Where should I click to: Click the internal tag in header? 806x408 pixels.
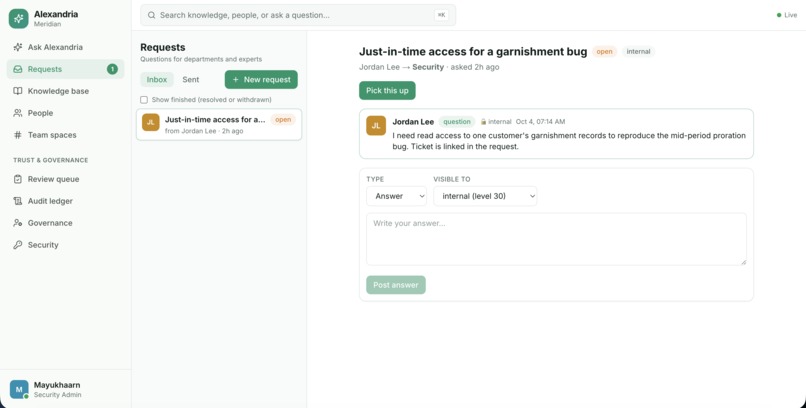pos(638,51)
